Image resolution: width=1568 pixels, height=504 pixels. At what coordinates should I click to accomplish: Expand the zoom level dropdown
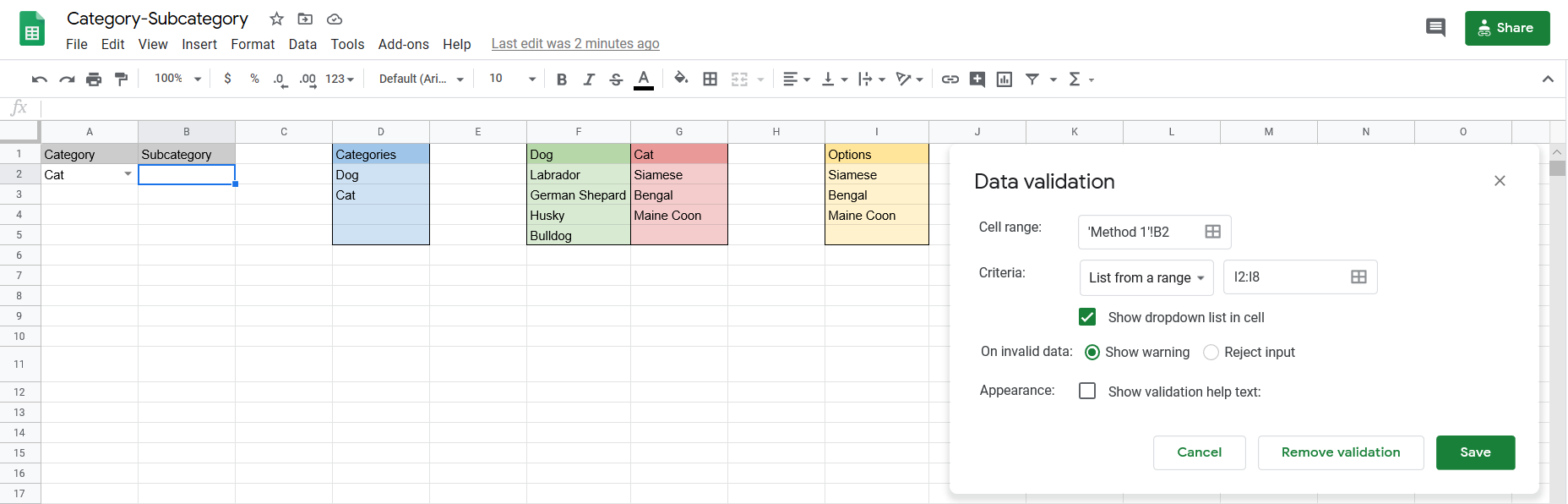(178, 79)
